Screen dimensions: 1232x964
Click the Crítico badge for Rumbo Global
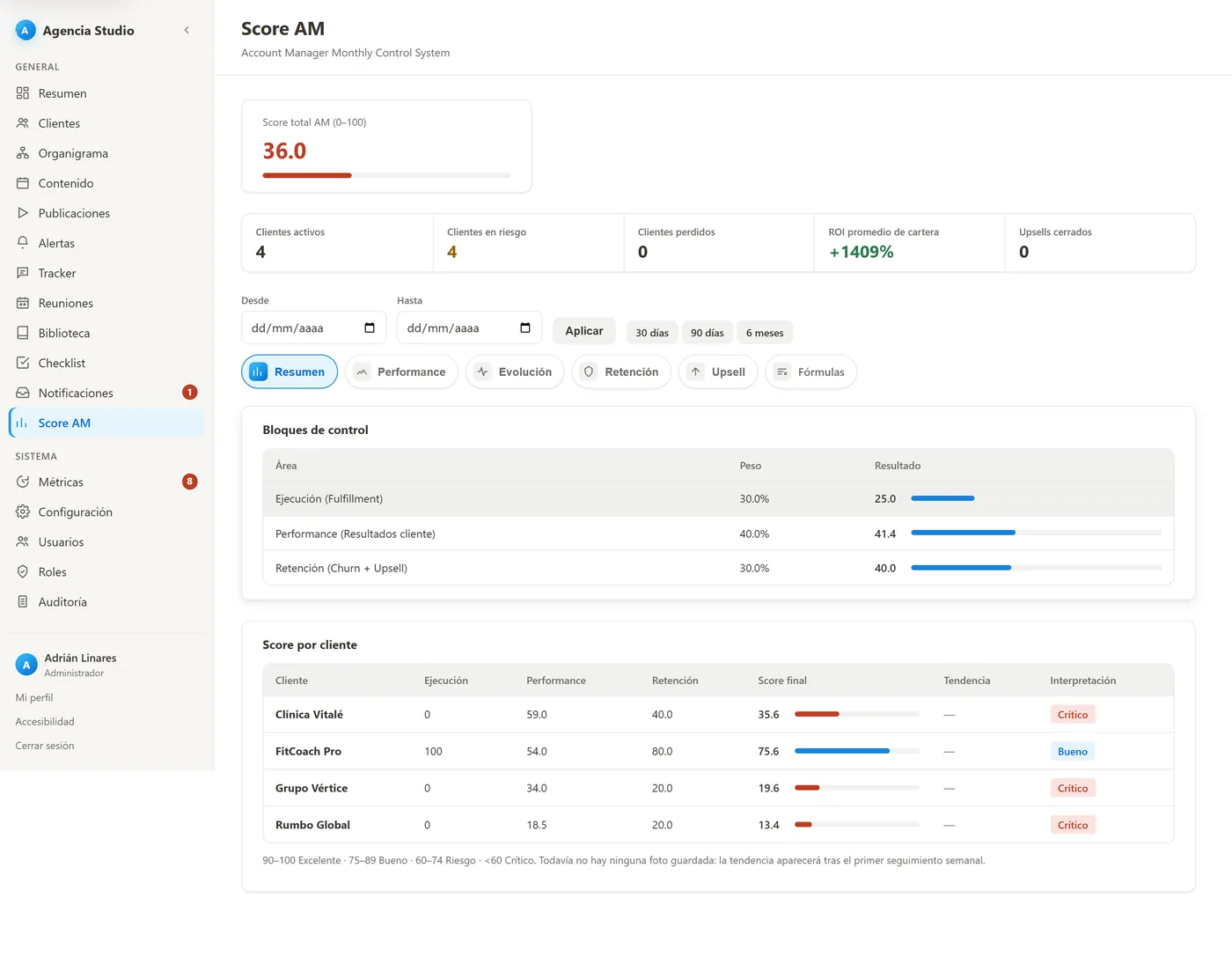(1073, 825)
